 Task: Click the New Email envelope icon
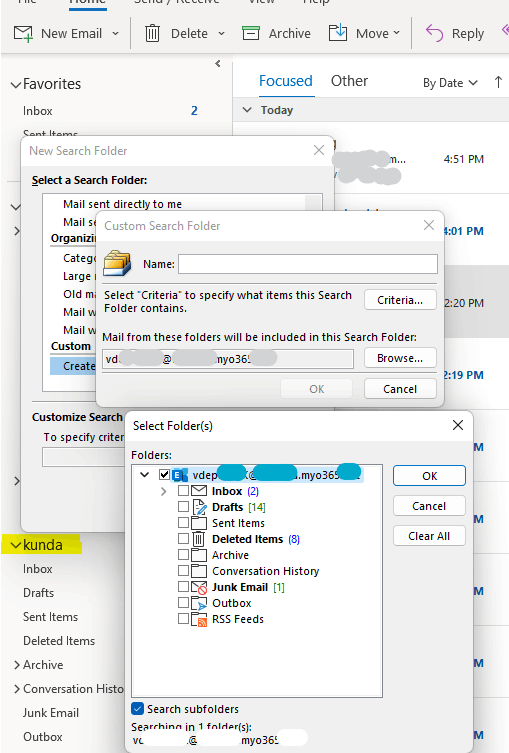(x=23, y=34)
